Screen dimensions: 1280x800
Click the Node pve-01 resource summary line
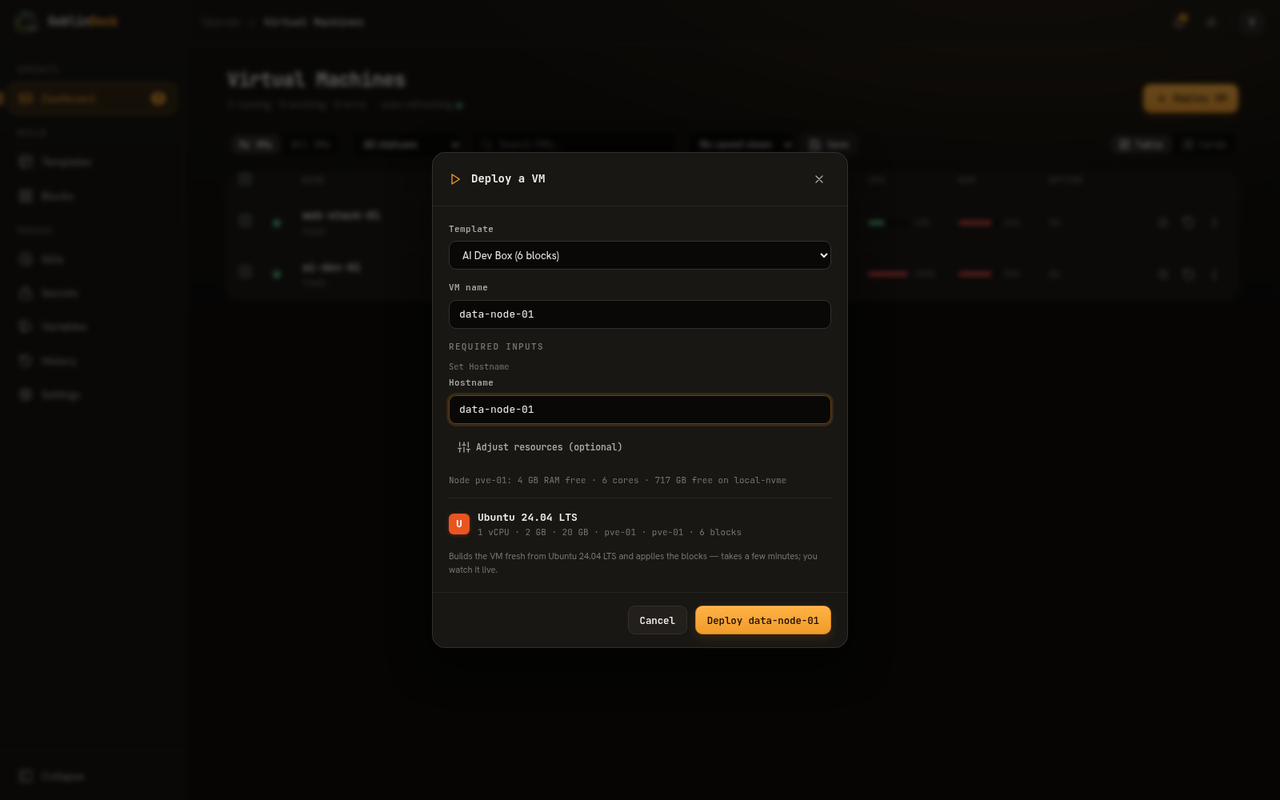617,480
